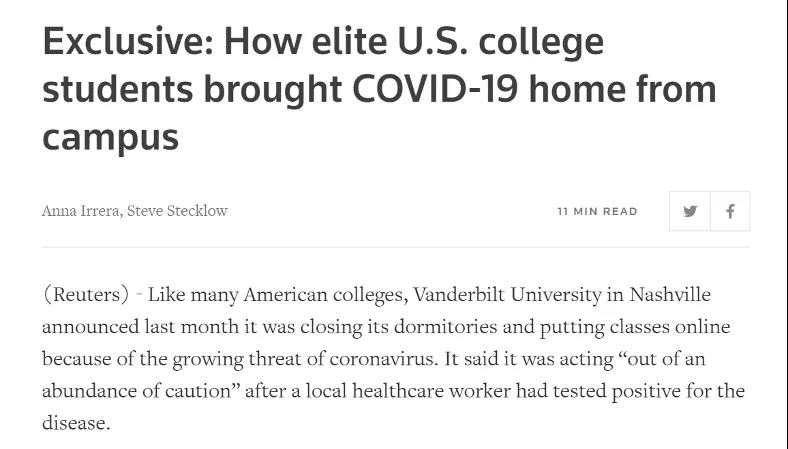Share the article via the Twitter bird icon
This screenshot has width=788, height=449.
click(x=690, y=211)
